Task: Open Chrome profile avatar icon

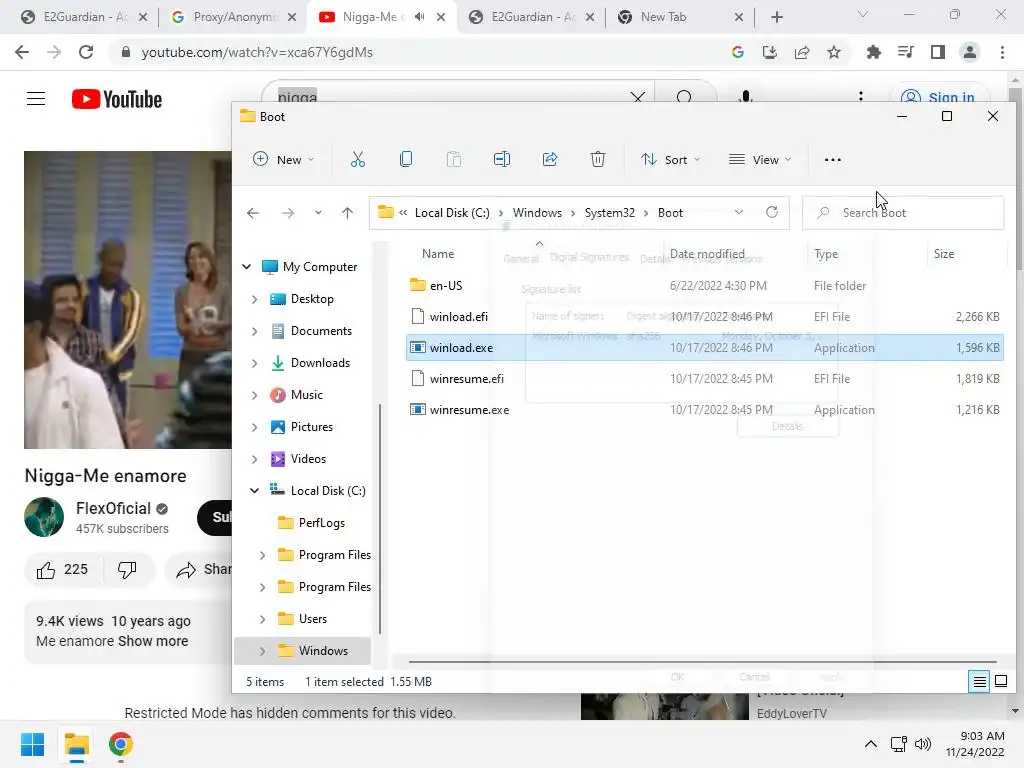Action: [x=970, y=52]
